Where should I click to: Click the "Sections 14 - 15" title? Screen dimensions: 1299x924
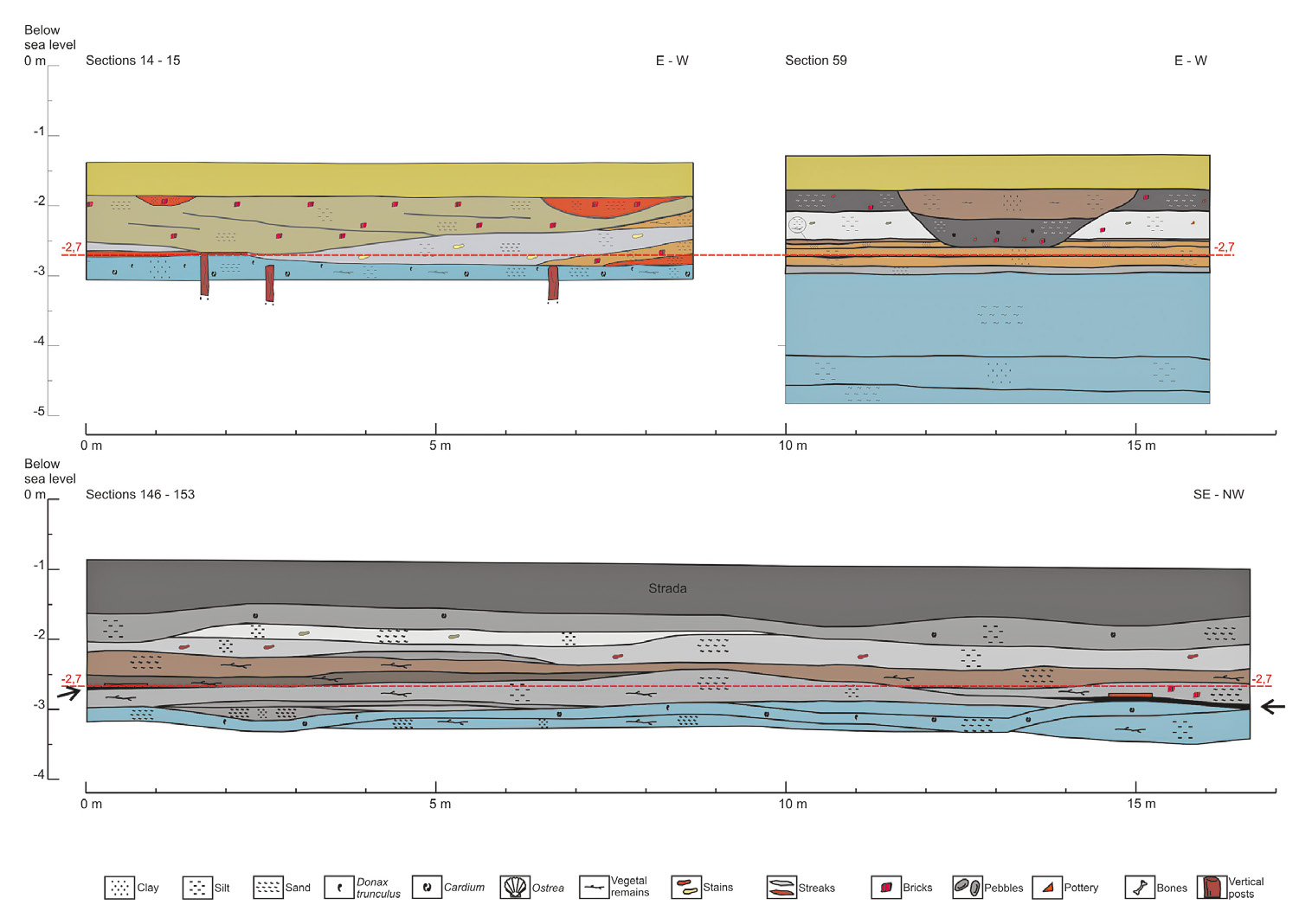pos(133,61)
